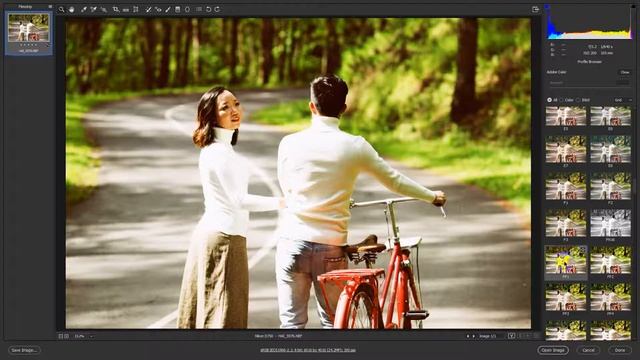
Task: Select the Hand tool
Action: pos(71,9)
